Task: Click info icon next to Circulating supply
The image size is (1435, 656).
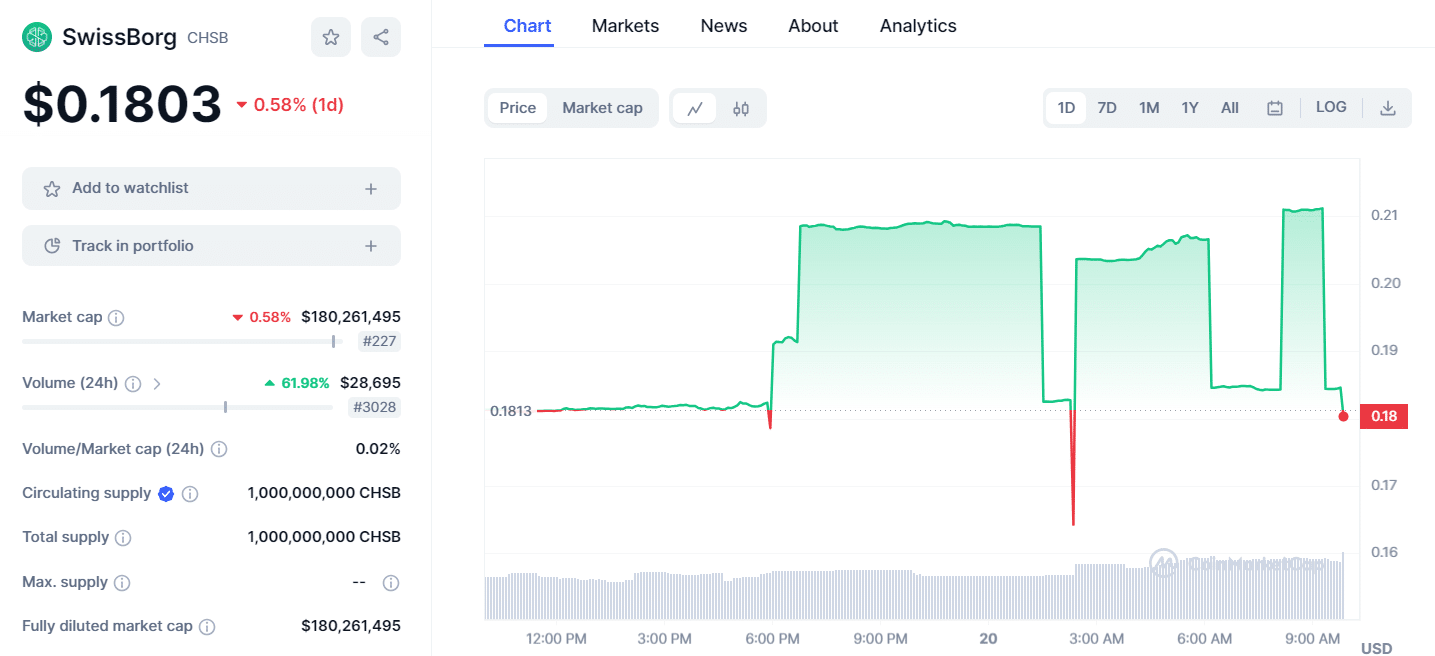Action: click(190, 494)
